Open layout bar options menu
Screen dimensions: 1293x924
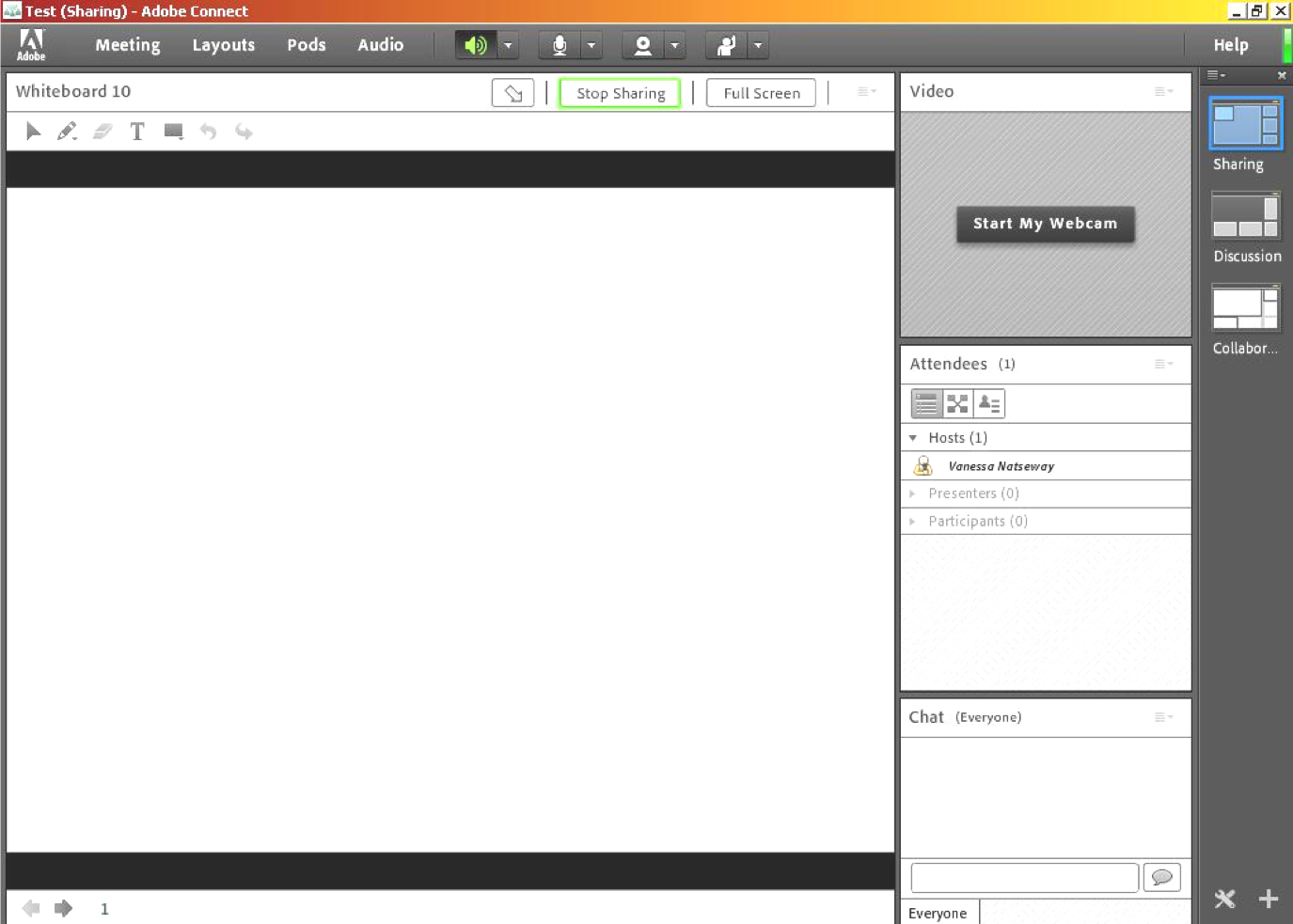(1216, 74)
